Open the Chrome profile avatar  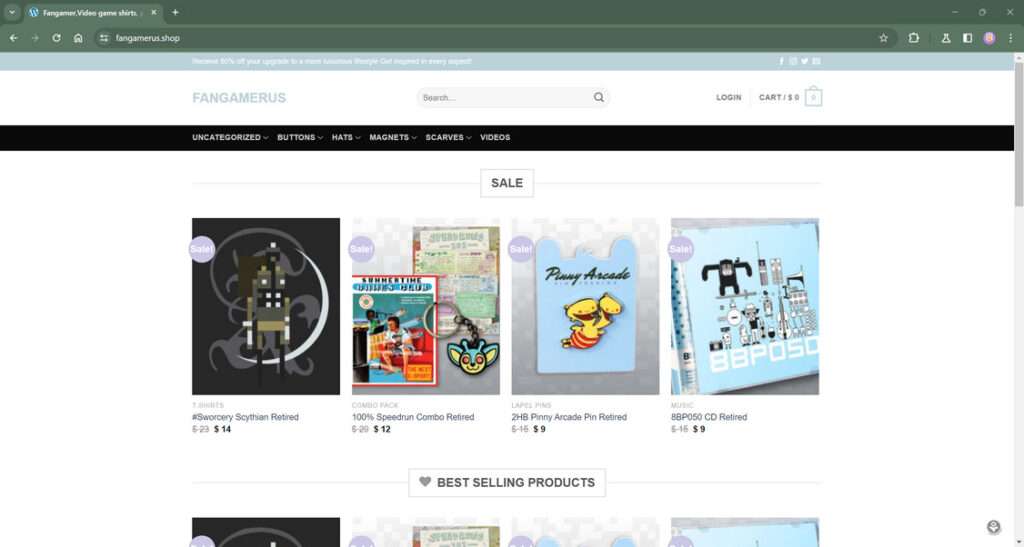click(989, 38)
